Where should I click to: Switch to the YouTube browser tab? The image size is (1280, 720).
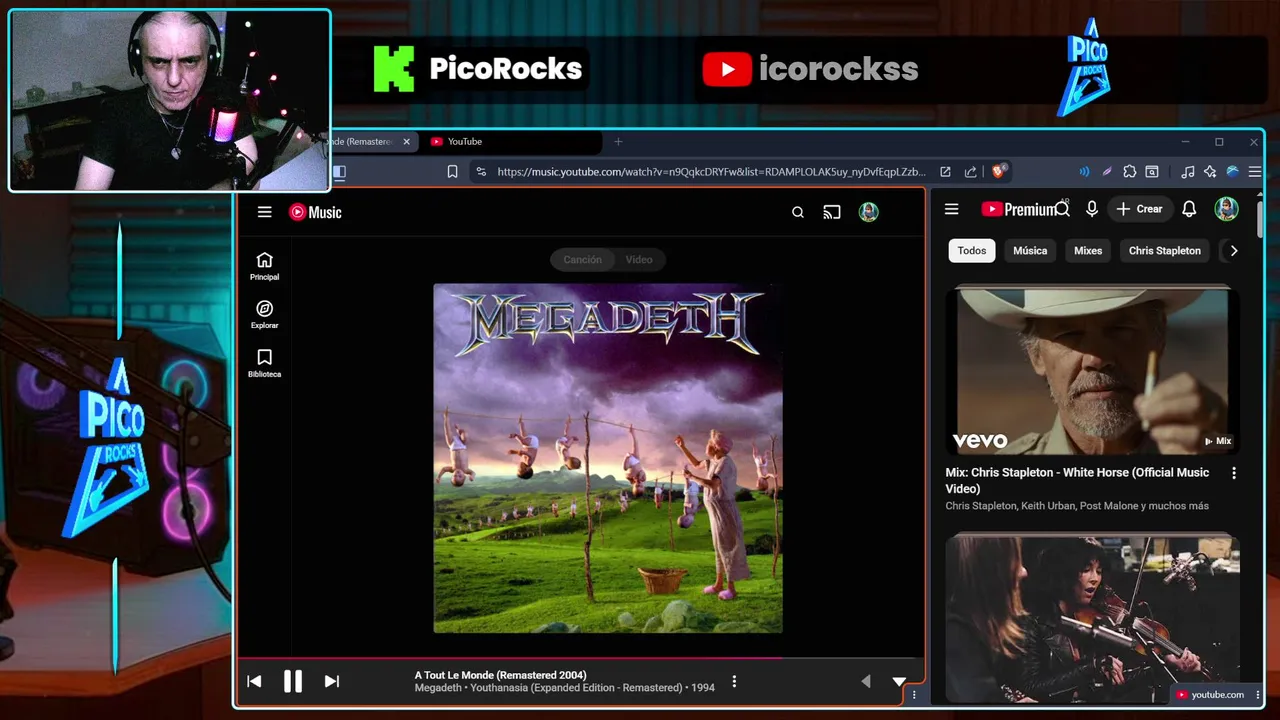tap(510, 142)
